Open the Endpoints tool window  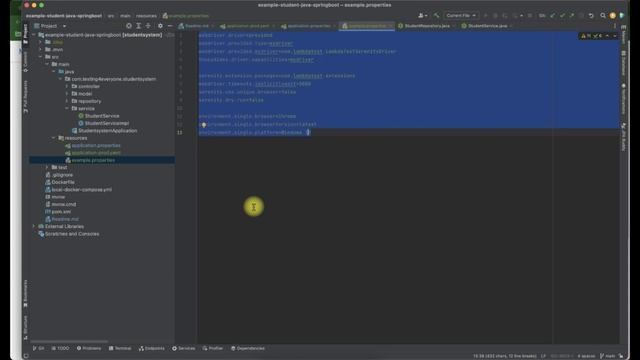tap(152, 349)
